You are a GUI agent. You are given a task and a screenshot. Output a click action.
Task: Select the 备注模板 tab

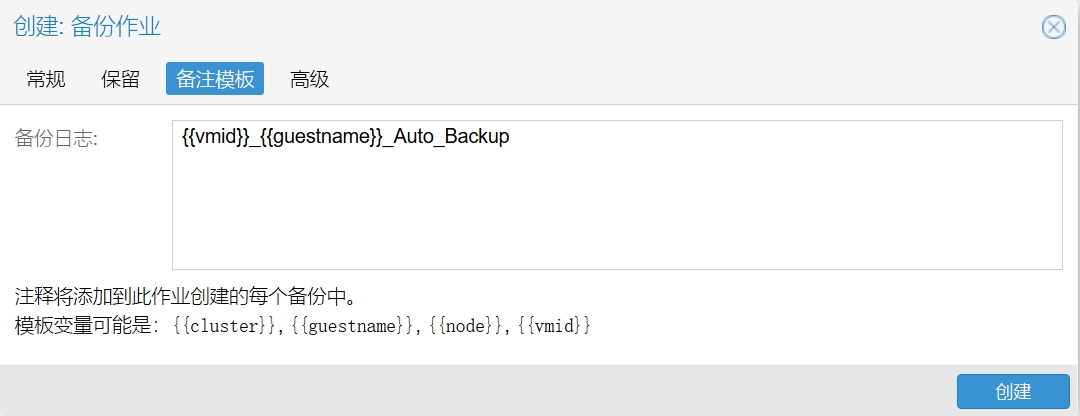(x=215, y=79)
